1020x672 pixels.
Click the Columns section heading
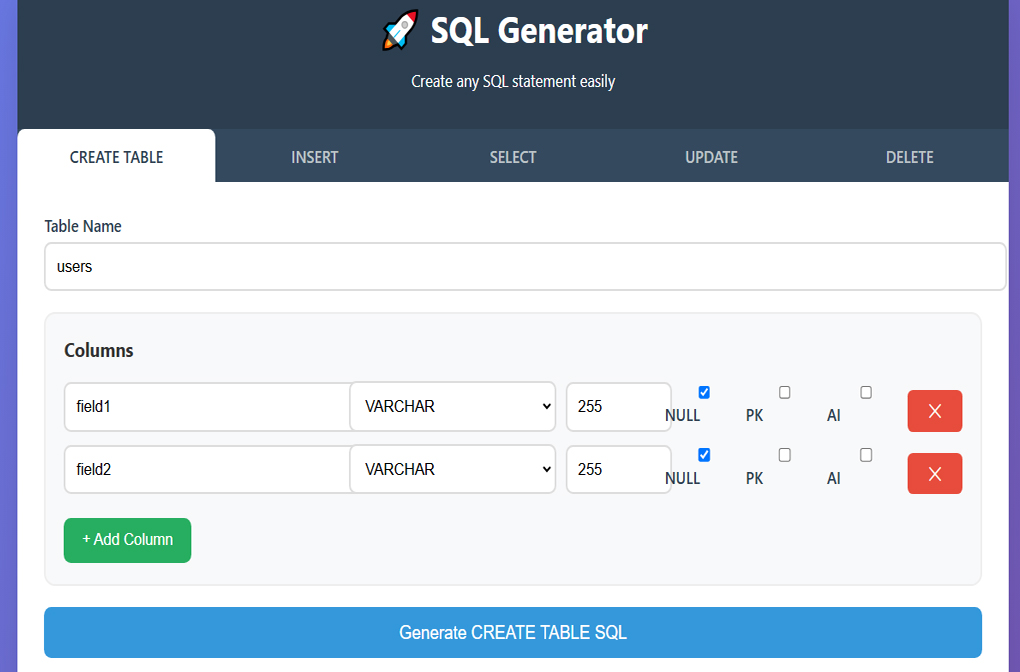coord(99,350)
